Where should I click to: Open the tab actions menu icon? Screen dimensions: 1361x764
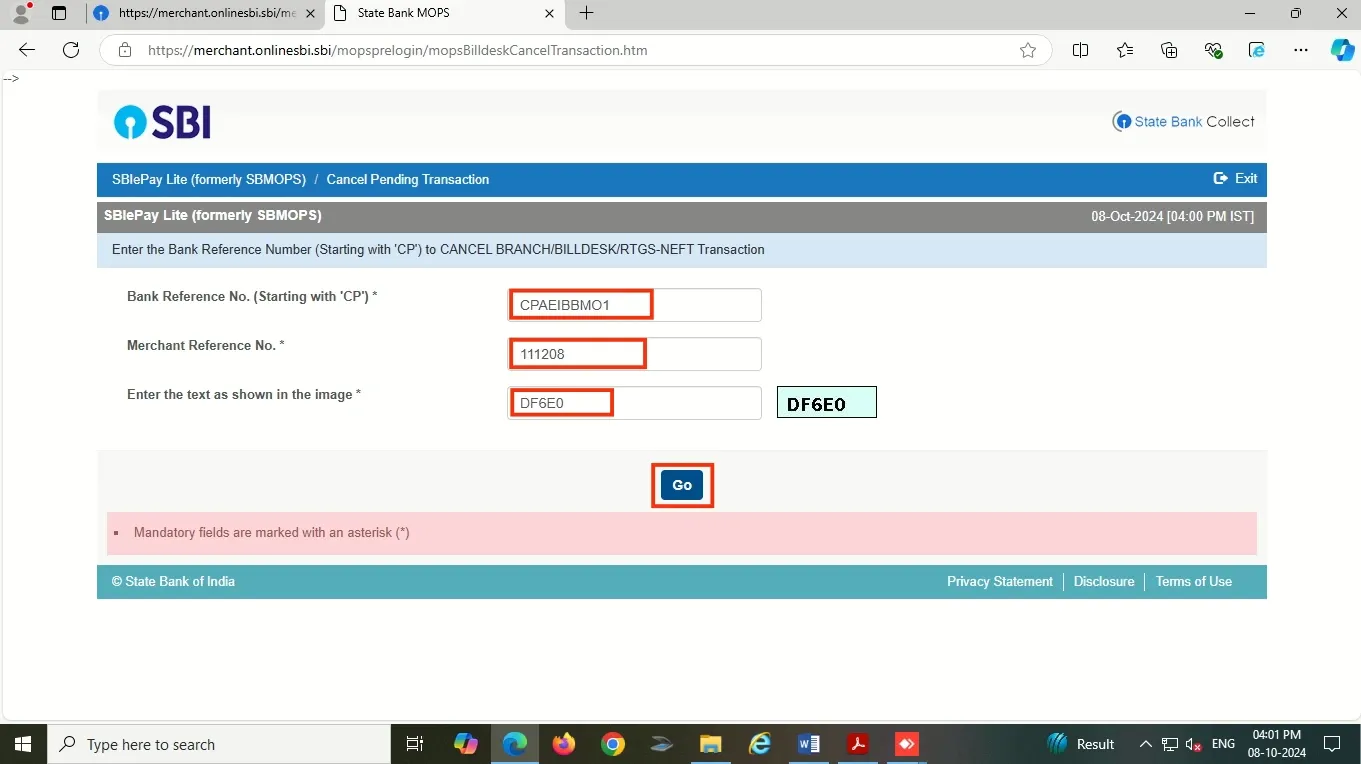[x=59, y=13]
